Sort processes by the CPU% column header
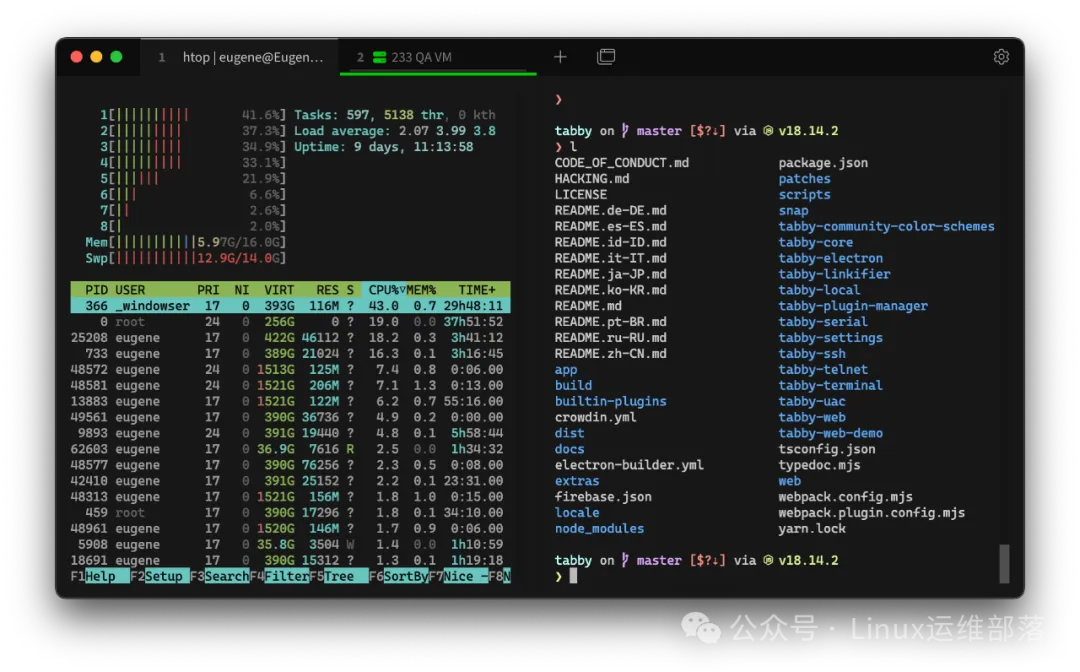Image resolution: width=1080 pixels, height=672 pixels. [385, 290]
